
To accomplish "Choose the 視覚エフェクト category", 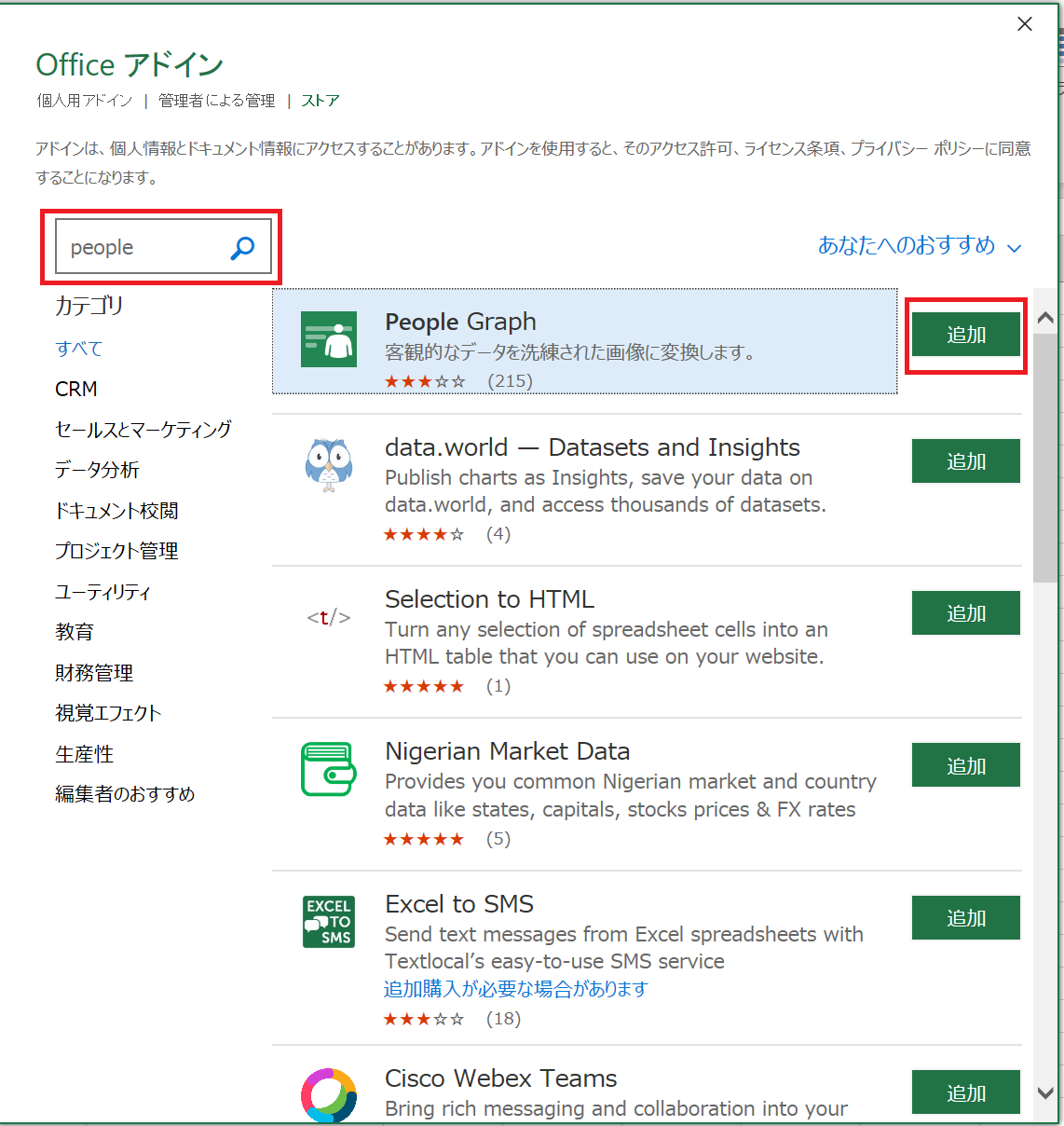I will (108, 713).
